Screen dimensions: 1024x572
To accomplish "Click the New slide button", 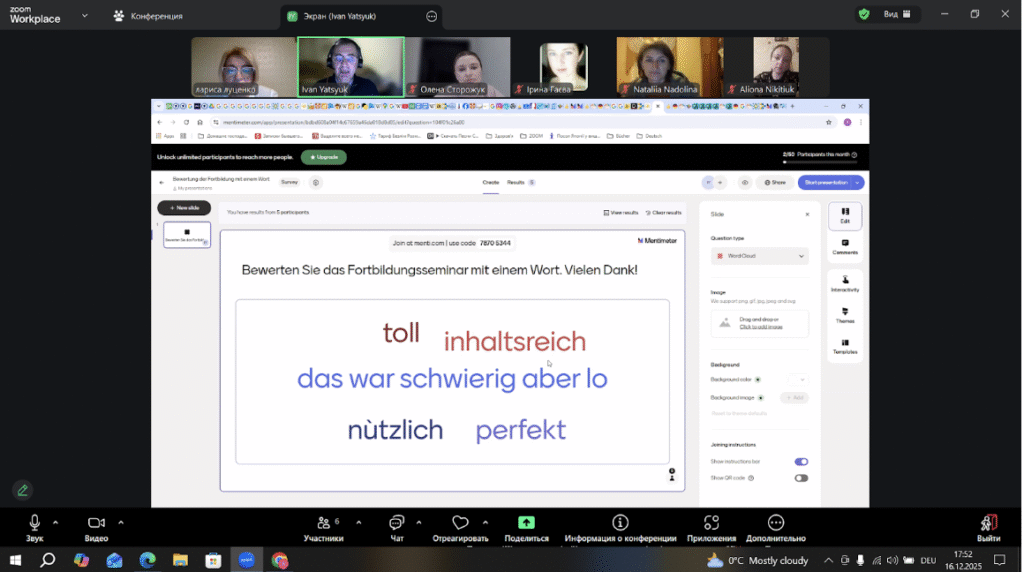I will (x=184, y=208).
